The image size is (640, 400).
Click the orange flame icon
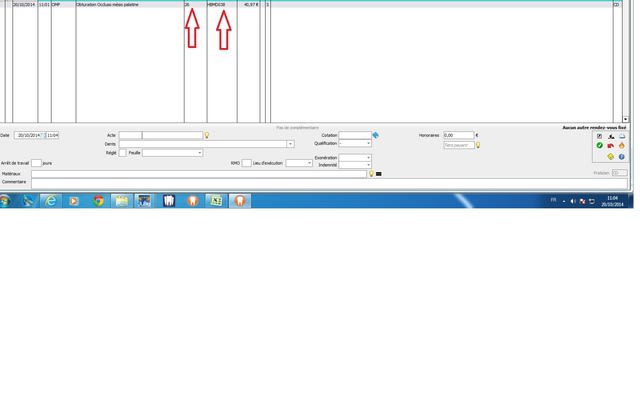click(x=621, y=145)
